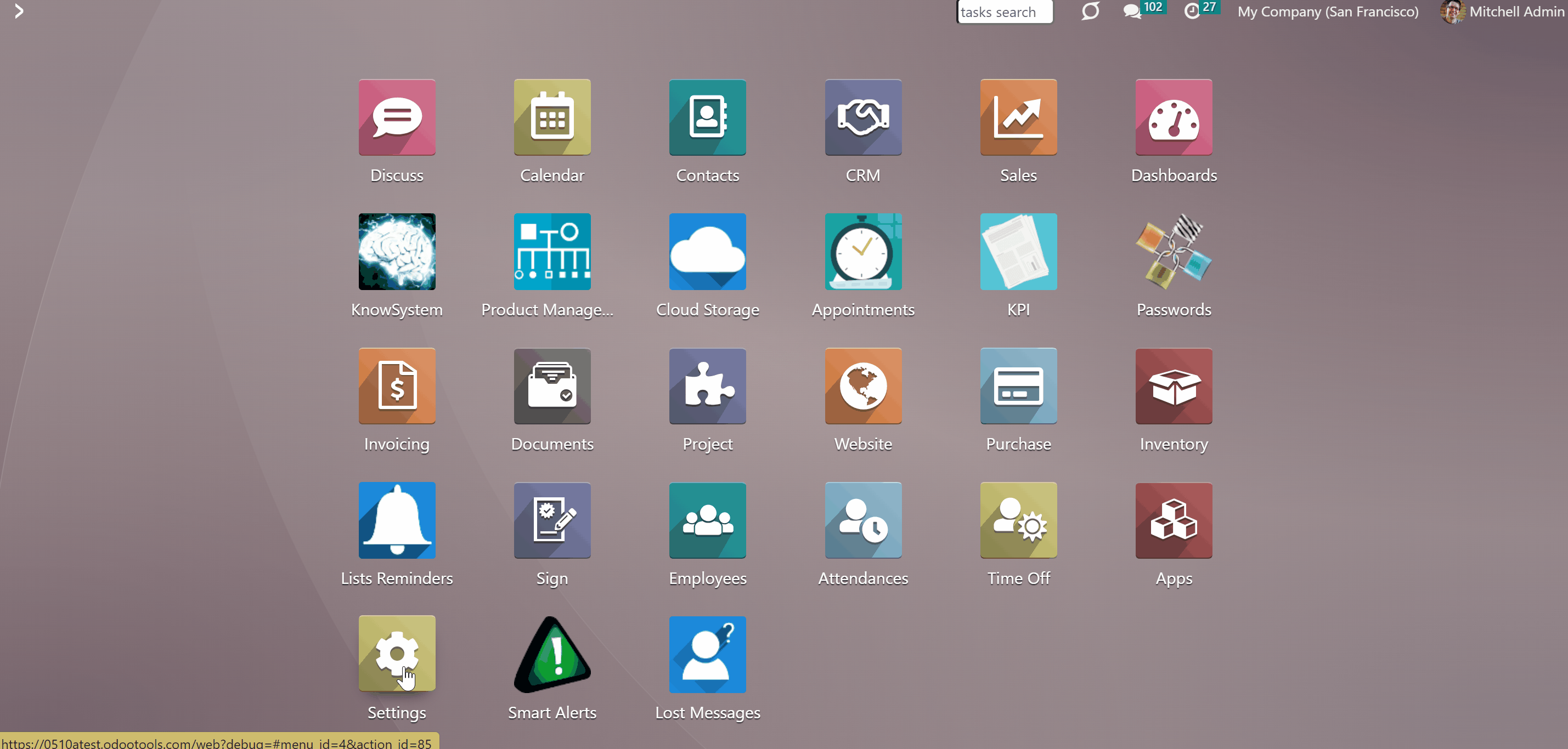The width and height of the screenshot is (1568, 749).
Task: Open the Cloud Storage app
Action: 707,251
